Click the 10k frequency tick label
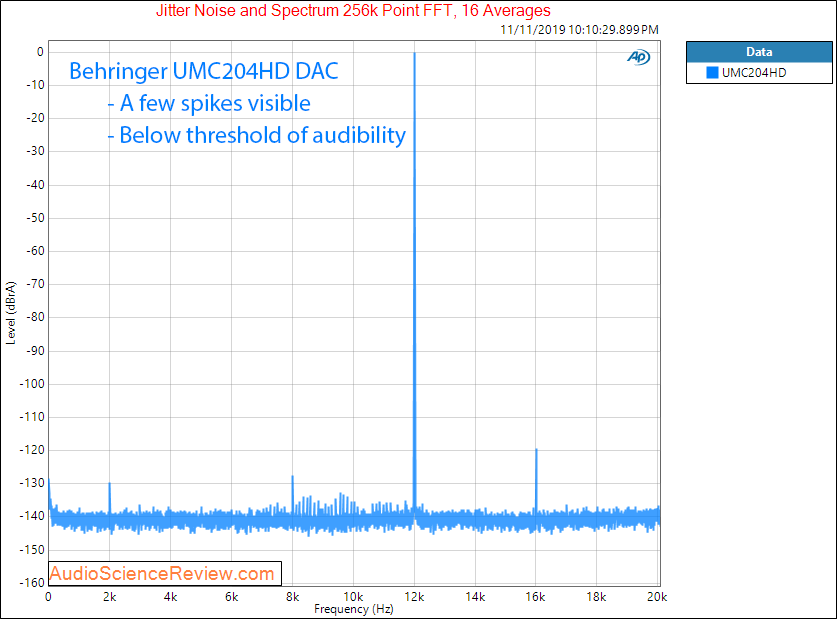Screen dimensions: 837x619 [353, 597]
